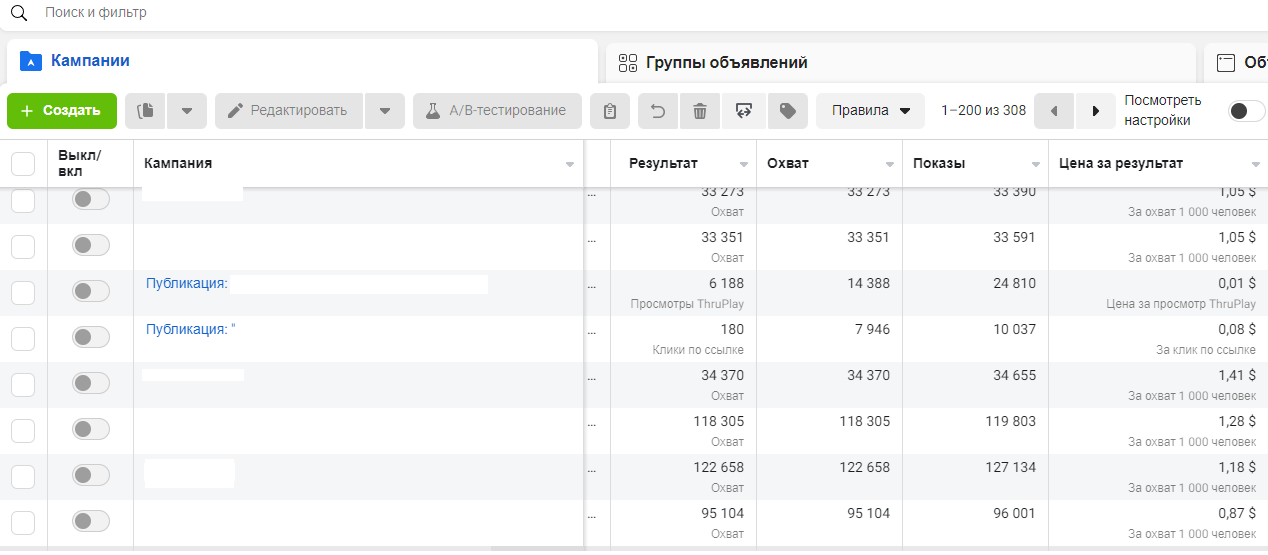The image size is (1268, 555).
Task: Expand dropdown arrow next to Редактировать
Action: pyautogui.click(x=386, y=111)
